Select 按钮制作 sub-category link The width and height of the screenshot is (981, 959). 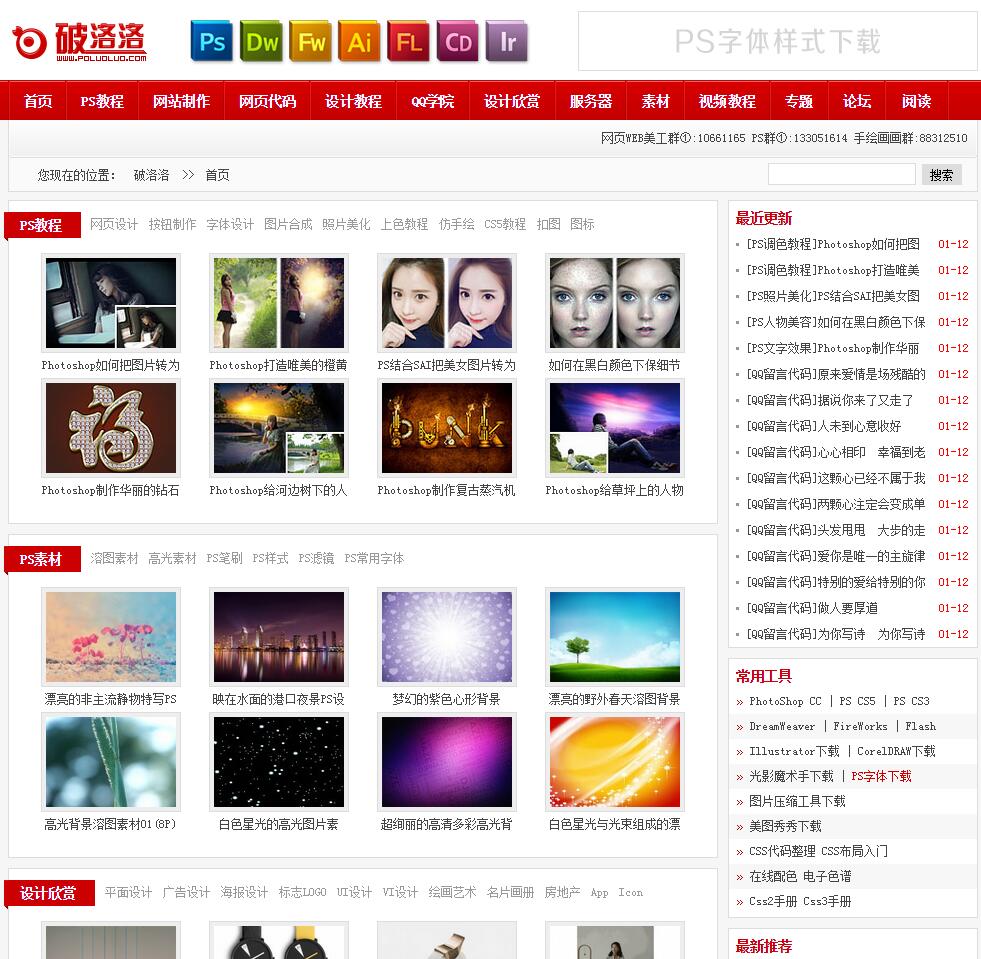click(172, 224)
